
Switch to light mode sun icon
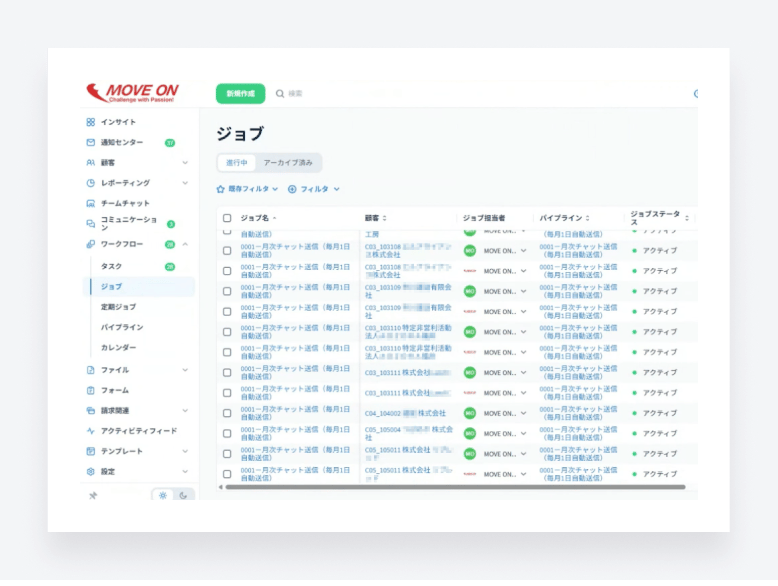[163, 495]
